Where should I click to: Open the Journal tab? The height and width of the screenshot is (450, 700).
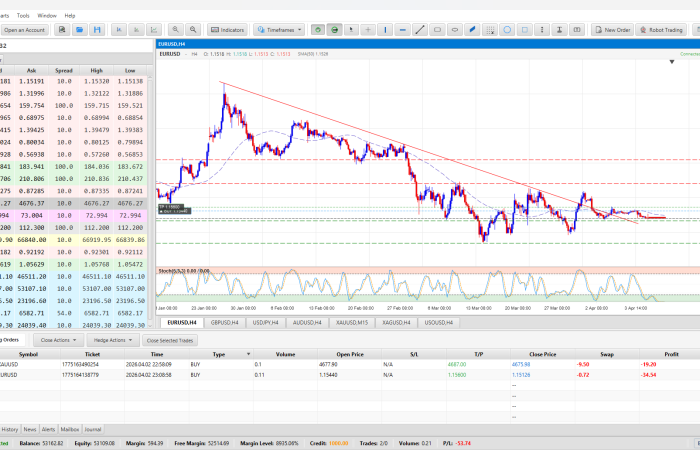(93, 429)
